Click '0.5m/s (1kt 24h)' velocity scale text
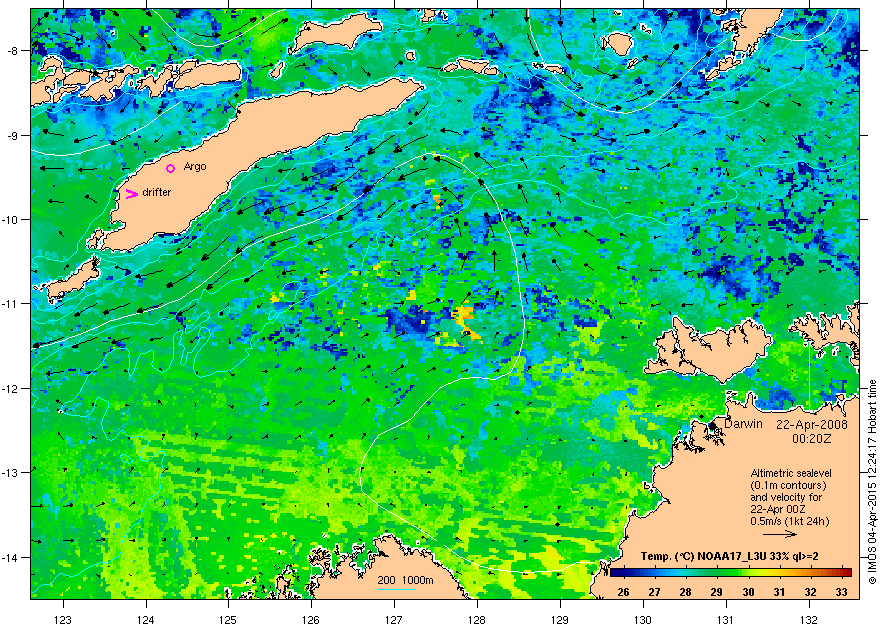The image size is (880, 630). coord(790,521)
